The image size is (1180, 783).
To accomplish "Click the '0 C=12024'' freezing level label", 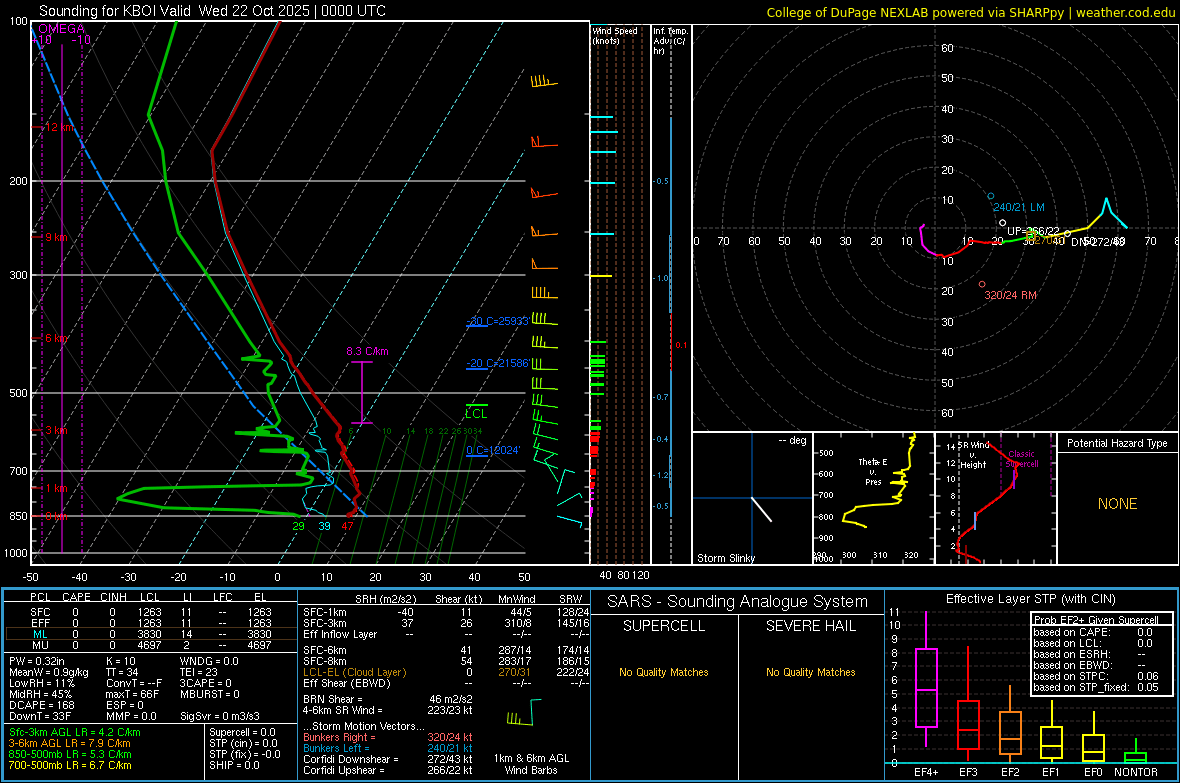I will click(493, 450).
